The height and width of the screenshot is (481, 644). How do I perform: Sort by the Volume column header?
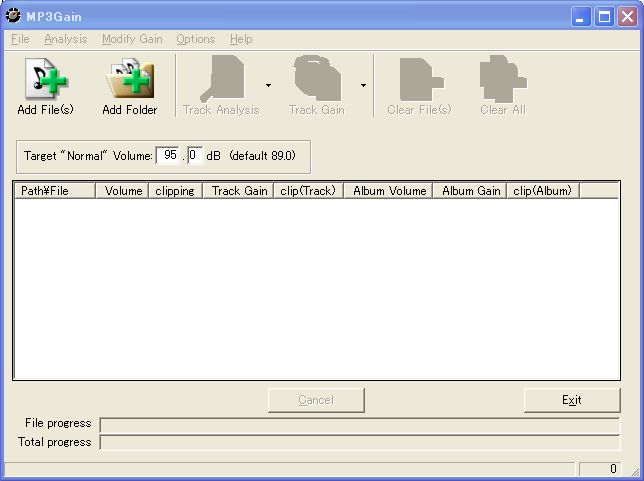coord(122,191)
